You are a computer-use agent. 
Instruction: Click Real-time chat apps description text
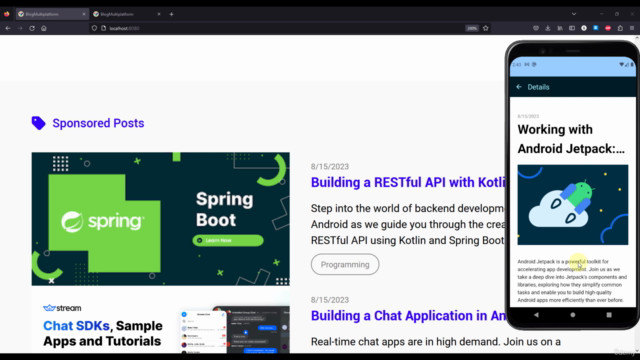click(x=436, y=342)
